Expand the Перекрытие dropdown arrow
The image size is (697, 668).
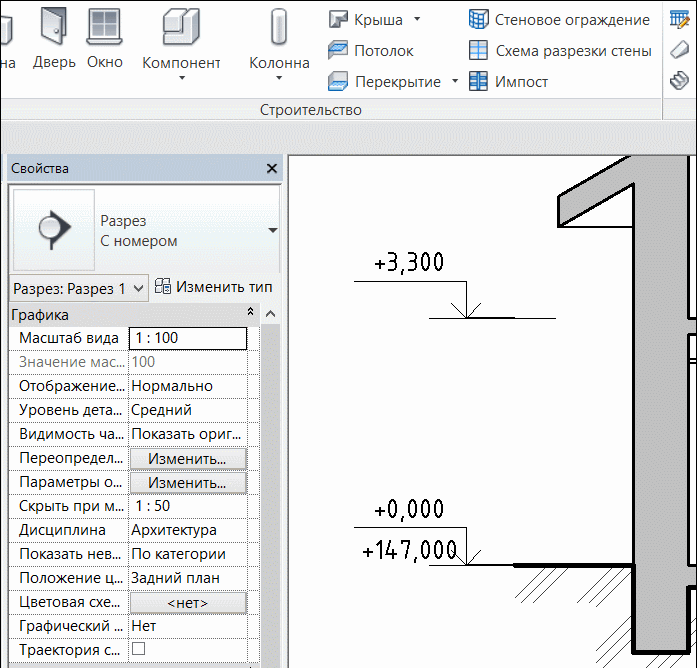[454, 81]
